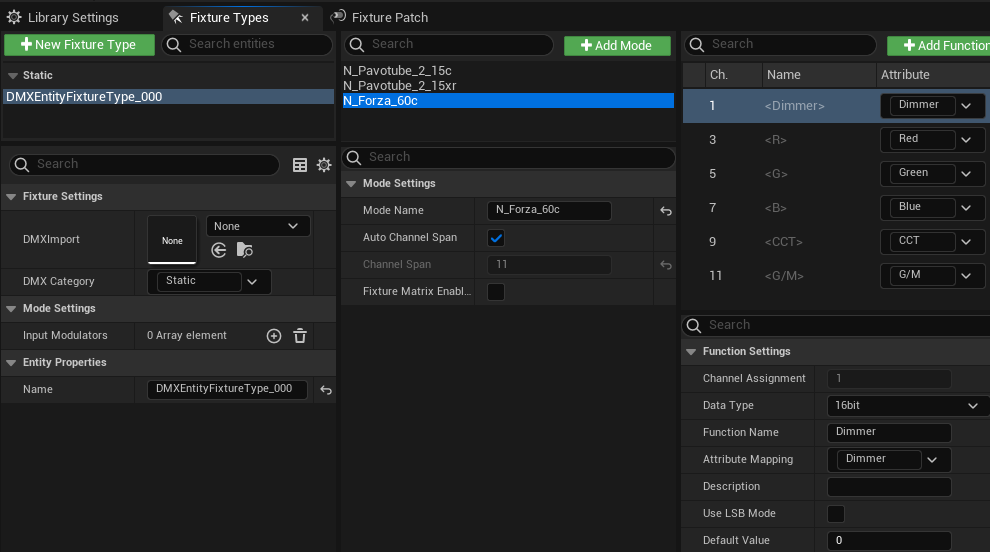Image resolution: width=990 pixels, height=552 pixels.
Task: Collapse the Fixture Settings section
Action: tap(11, 196)
